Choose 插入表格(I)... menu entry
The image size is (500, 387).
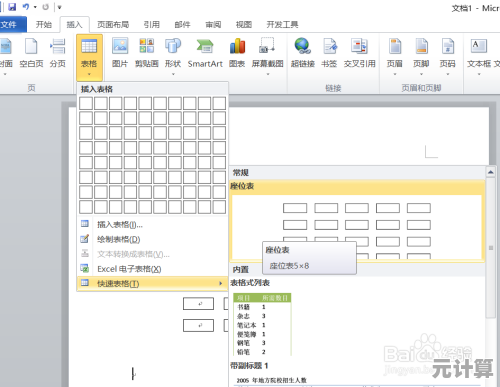click(152, 225)
